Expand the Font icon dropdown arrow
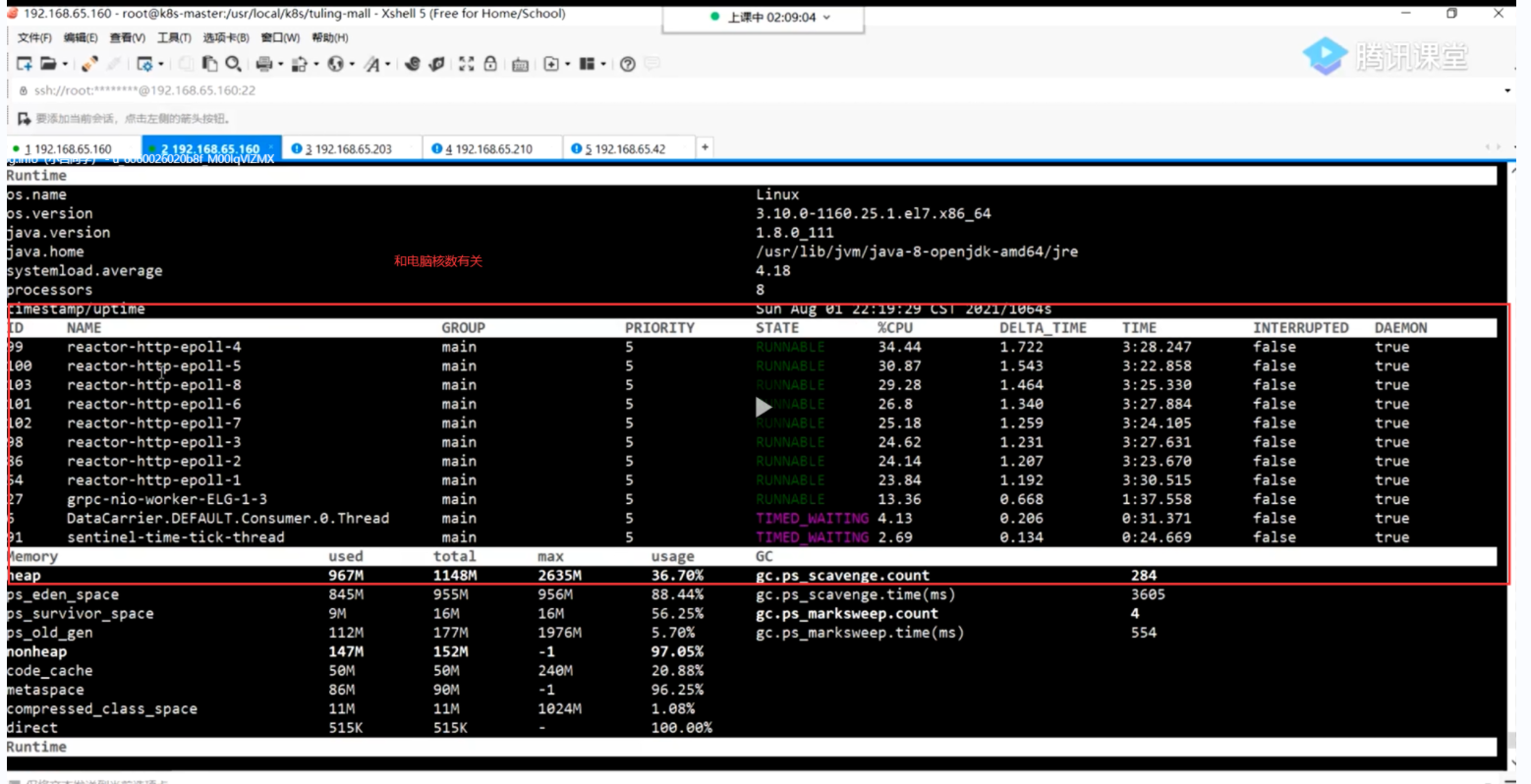Viewport: 1531px width, 784px height. pos(388,64)
